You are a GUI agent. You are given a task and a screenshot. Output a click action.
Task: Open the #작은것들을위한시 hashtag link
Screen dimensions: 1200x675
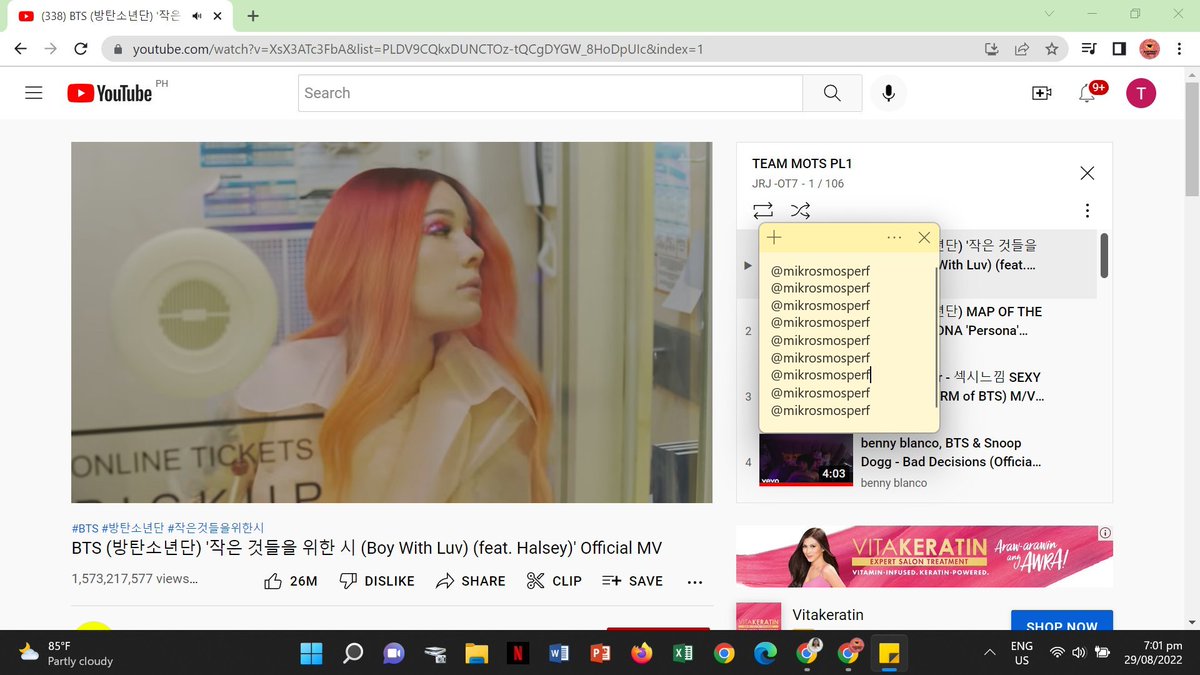(x=216, y=528)
